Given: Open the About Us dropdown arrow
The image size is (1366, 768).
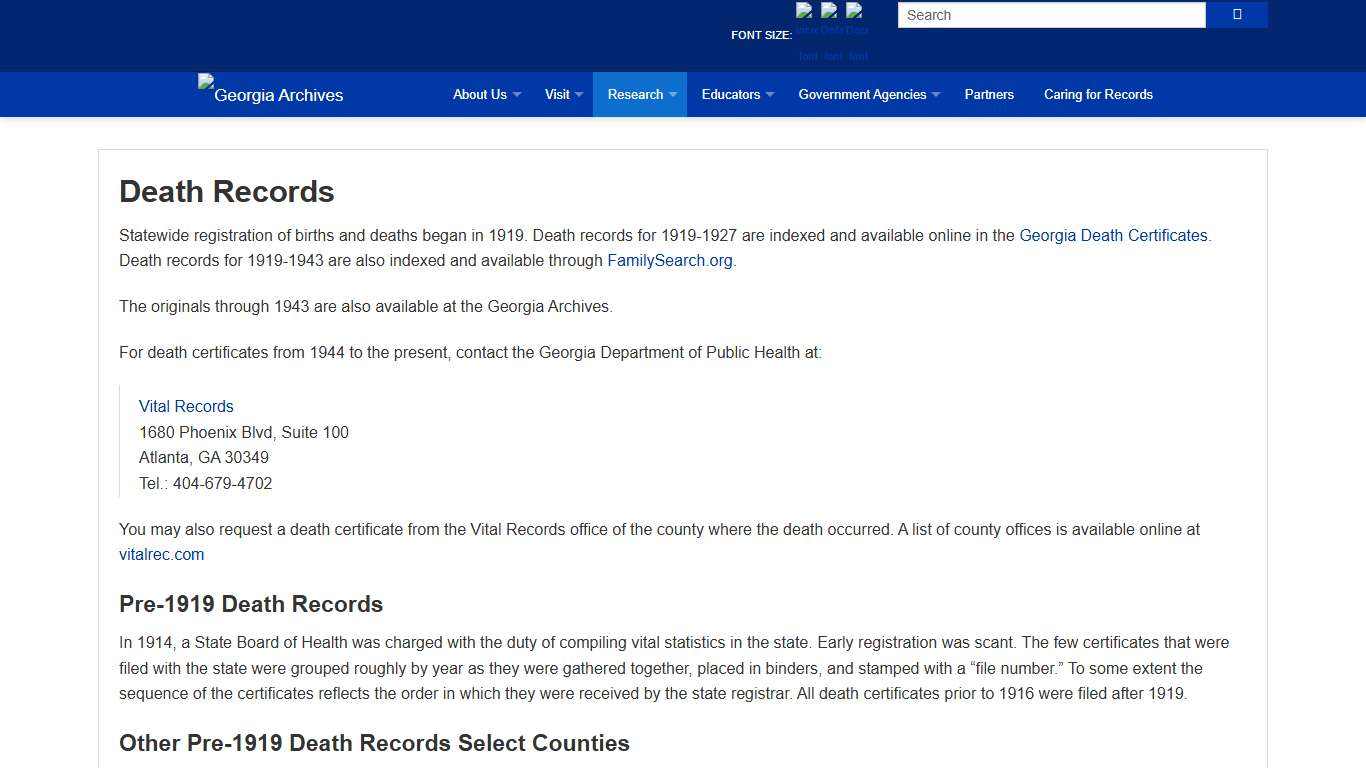Looking at the screenshot, I should 516,95.
